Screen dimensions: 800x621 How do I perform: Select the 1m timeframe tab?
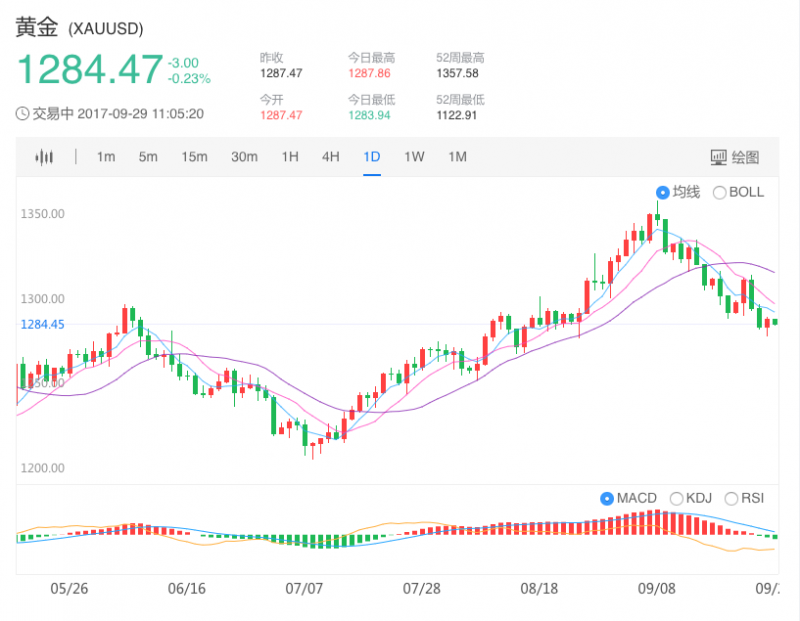[106, 157]
